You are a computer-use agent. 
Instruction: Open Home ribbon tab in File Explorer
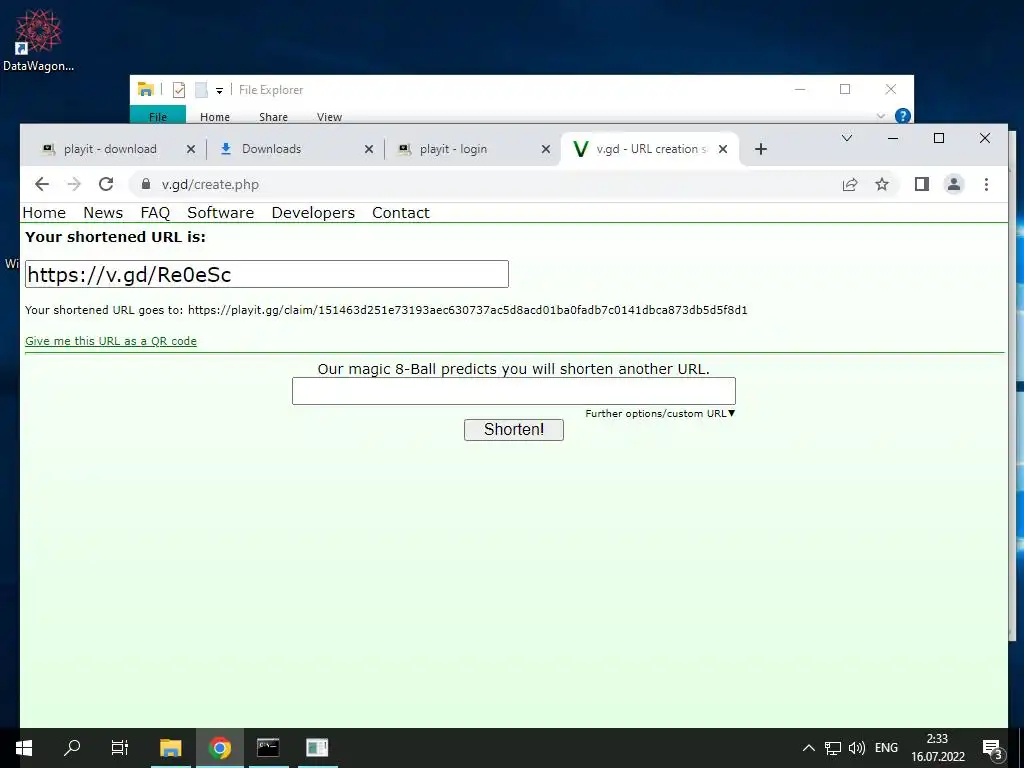point(215,117)
